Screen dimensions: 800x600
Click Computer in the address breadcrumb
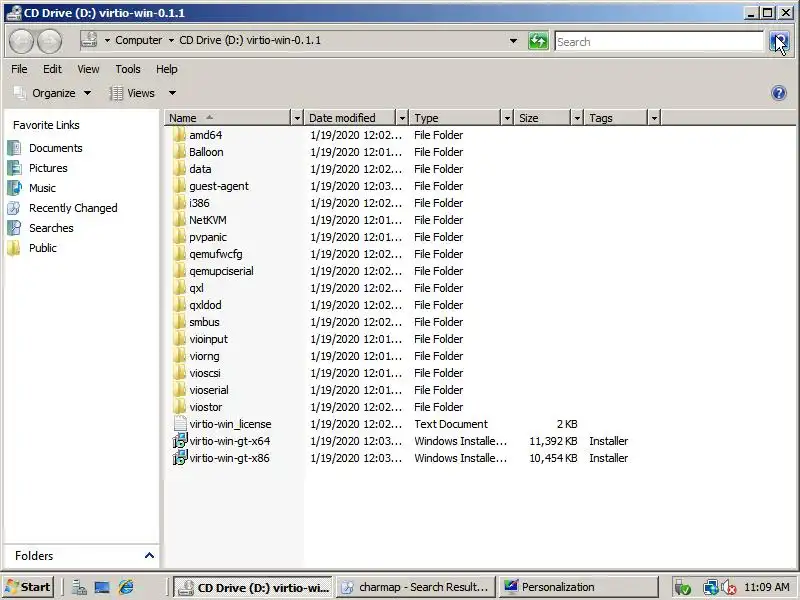(x=138, y=40)
